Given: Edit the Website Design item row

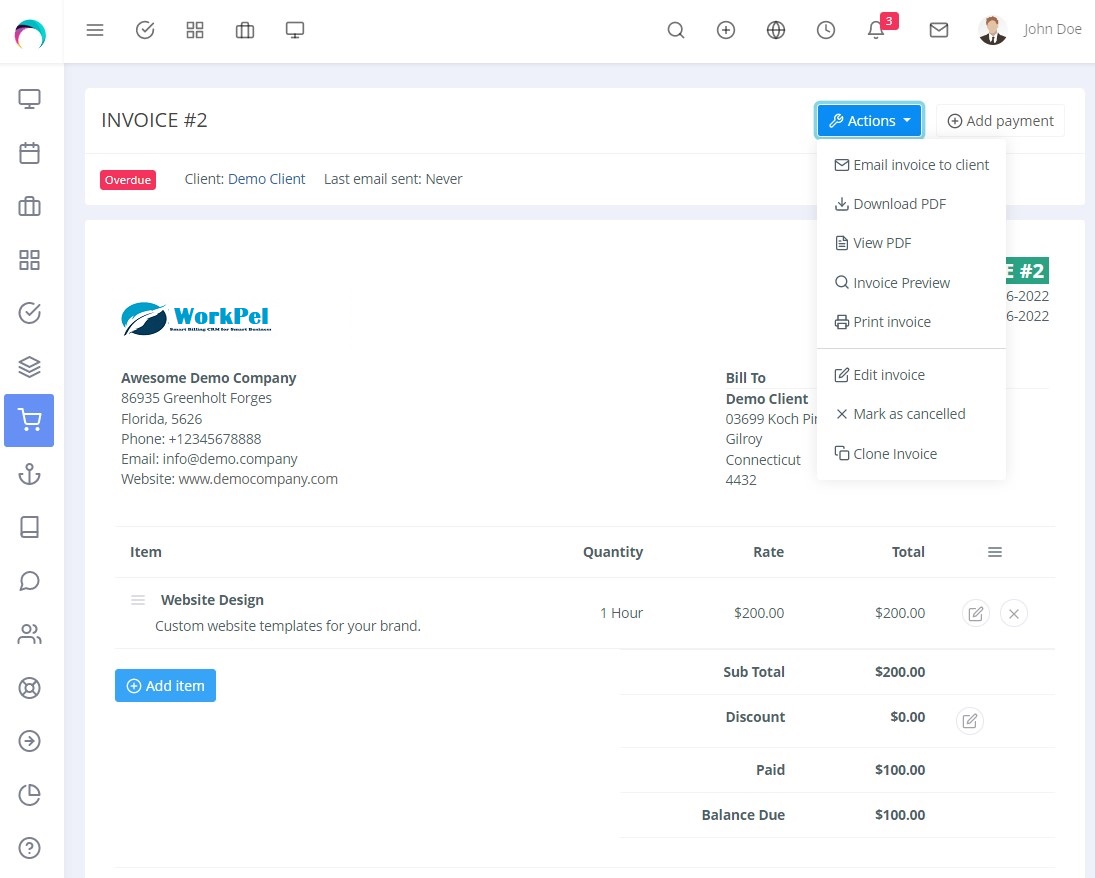Looking at the screenshot, I should [976, 614].
